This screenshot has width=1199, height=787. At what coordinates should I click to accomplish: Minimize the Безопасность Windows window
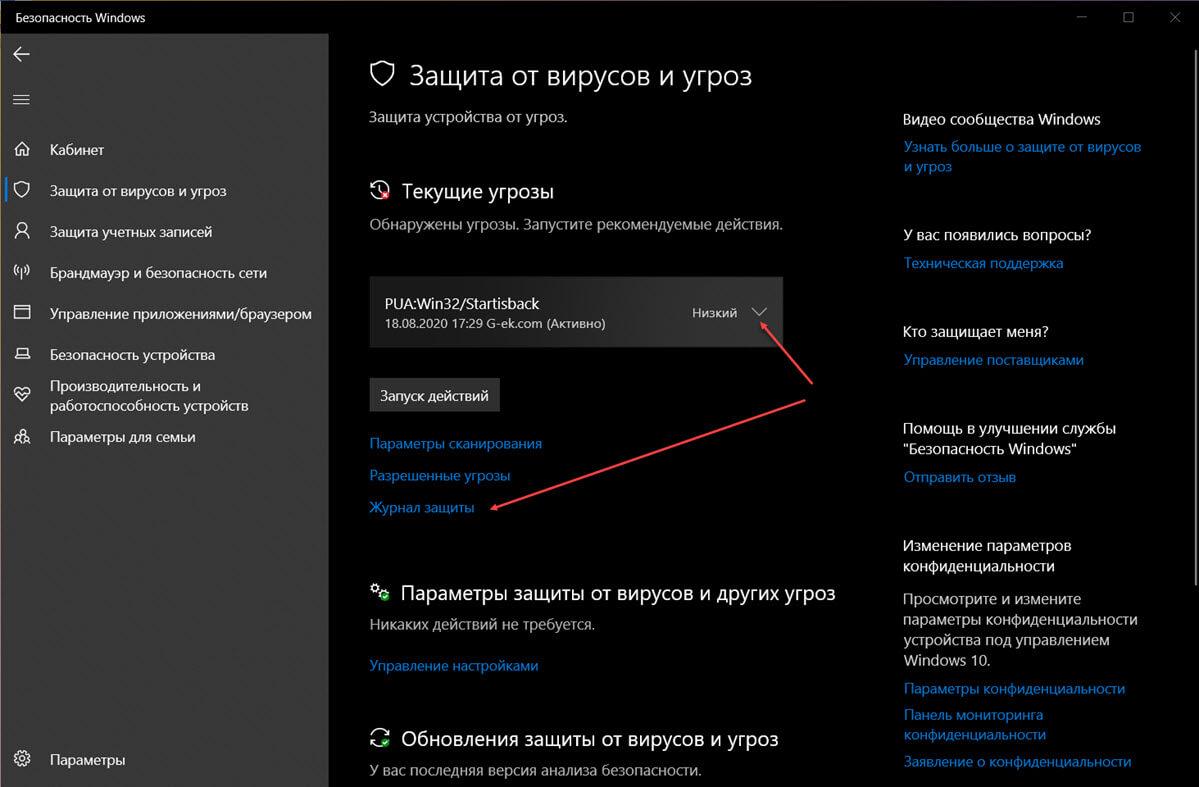[x=1081, y=17]
